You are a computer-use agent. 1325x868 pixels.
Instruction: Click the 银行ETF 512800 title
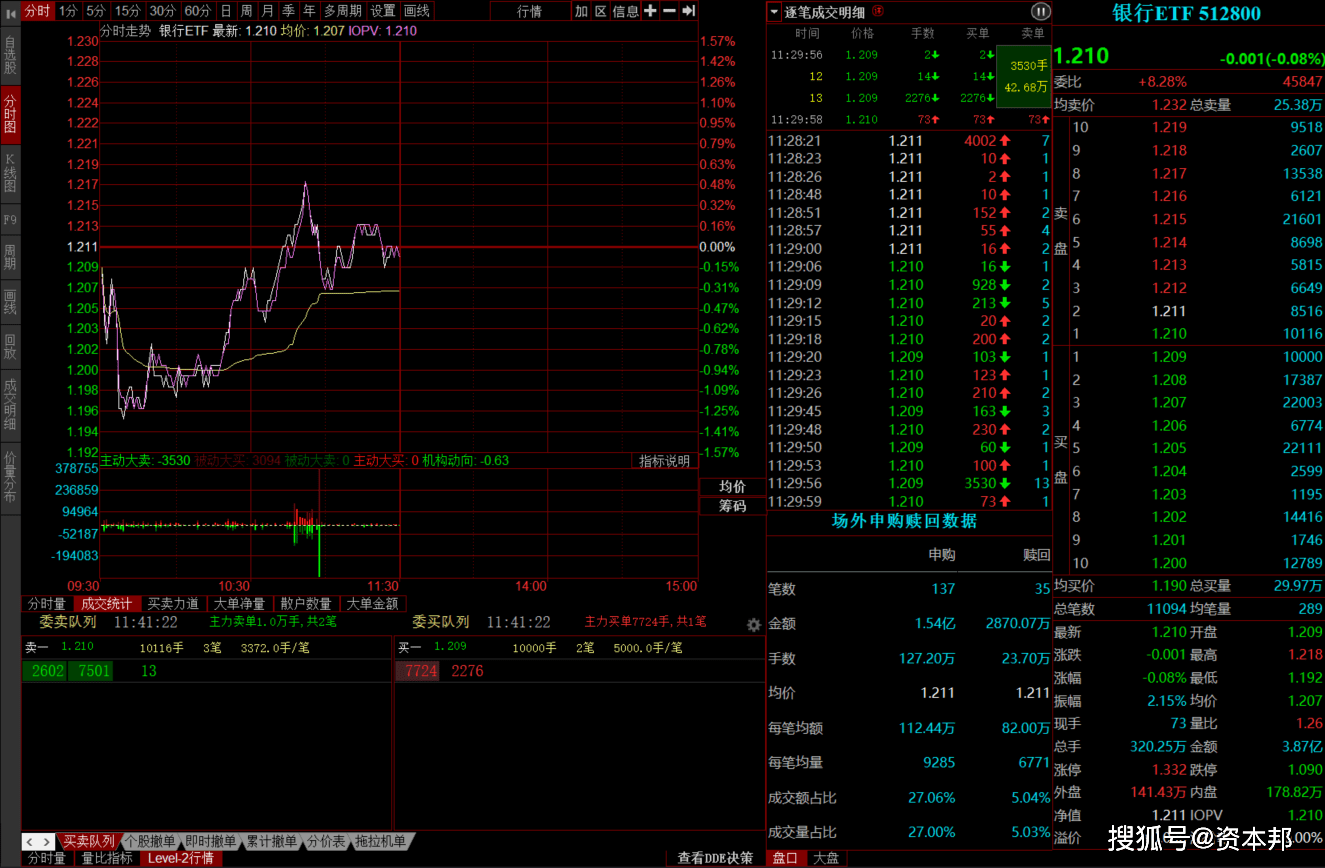click(1187, 14)
